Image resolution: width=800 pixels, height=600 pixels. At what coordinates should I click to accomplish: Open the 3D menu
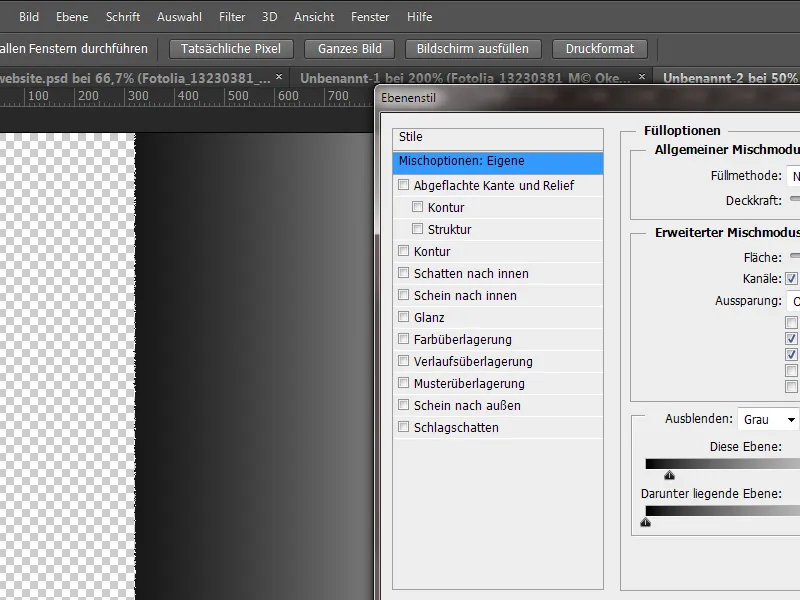tap(269, 17)
